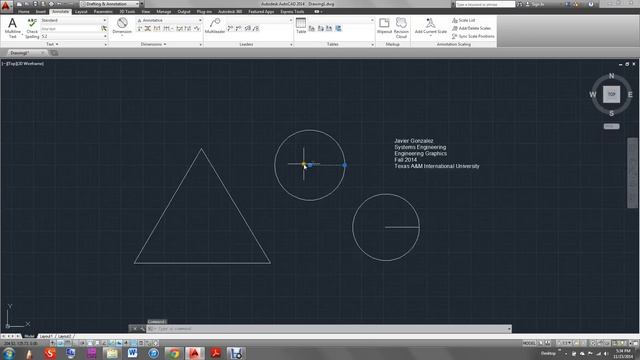Open the 5.2 text height dropdown
The height and width of the screenshot is (360, 640).
point(105,36)
